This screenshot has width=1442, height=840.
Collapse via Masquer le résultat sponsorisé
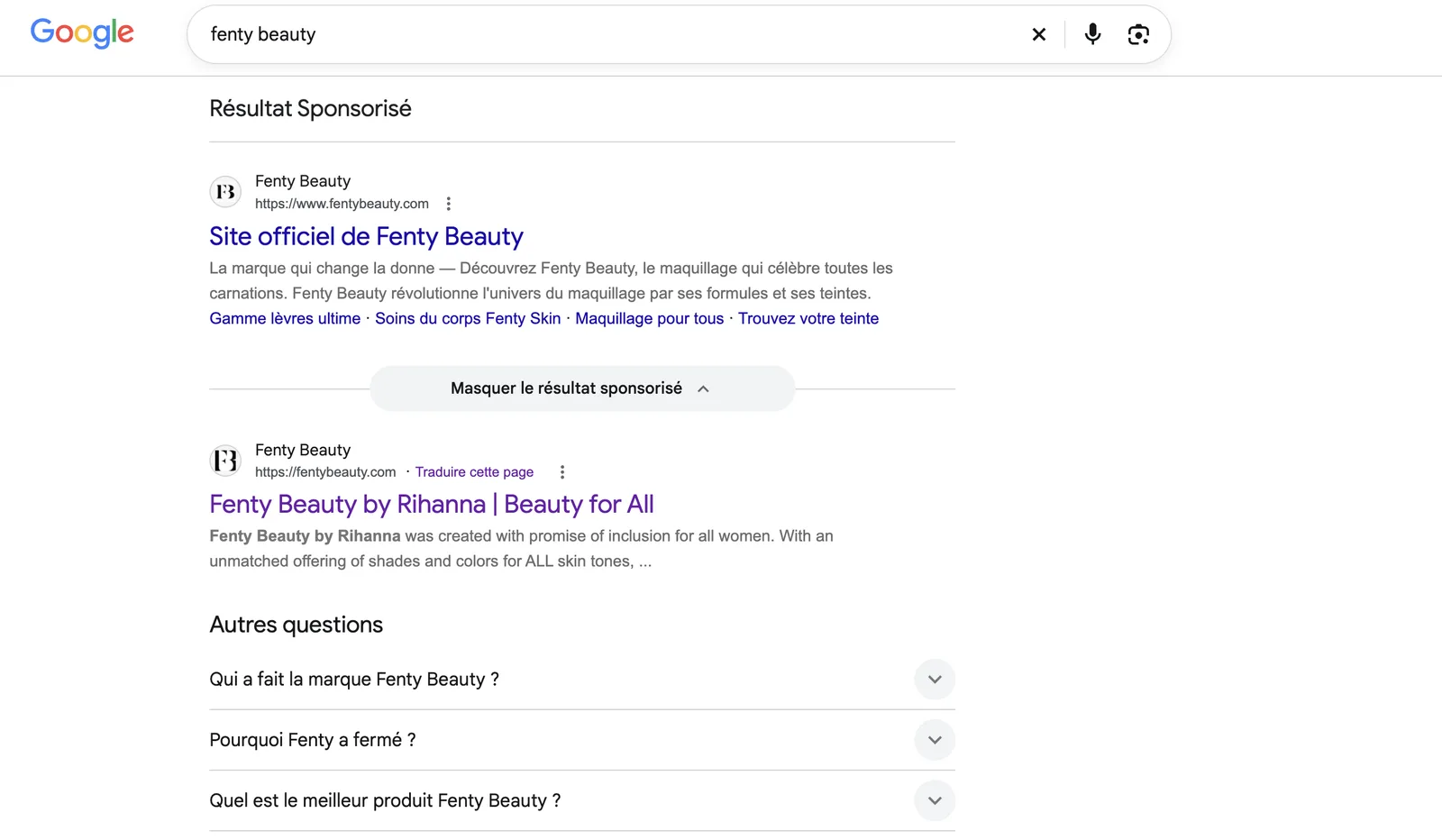(x=582, y=388)
